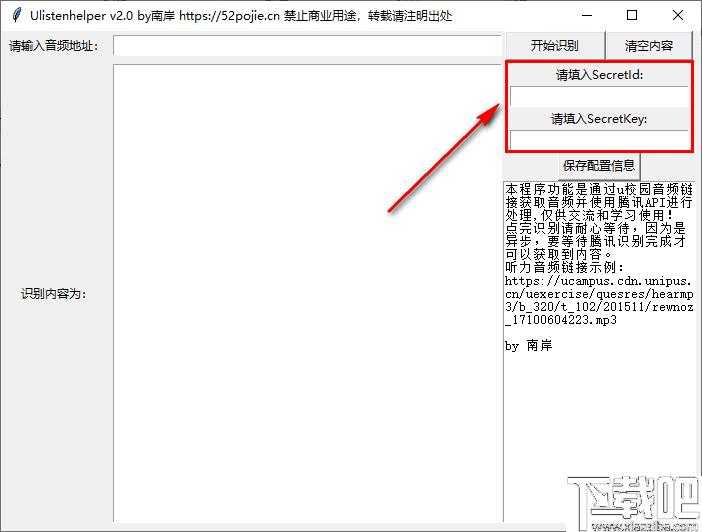
Task: Click inside the recognition result text area
Action: pos(308,293)
